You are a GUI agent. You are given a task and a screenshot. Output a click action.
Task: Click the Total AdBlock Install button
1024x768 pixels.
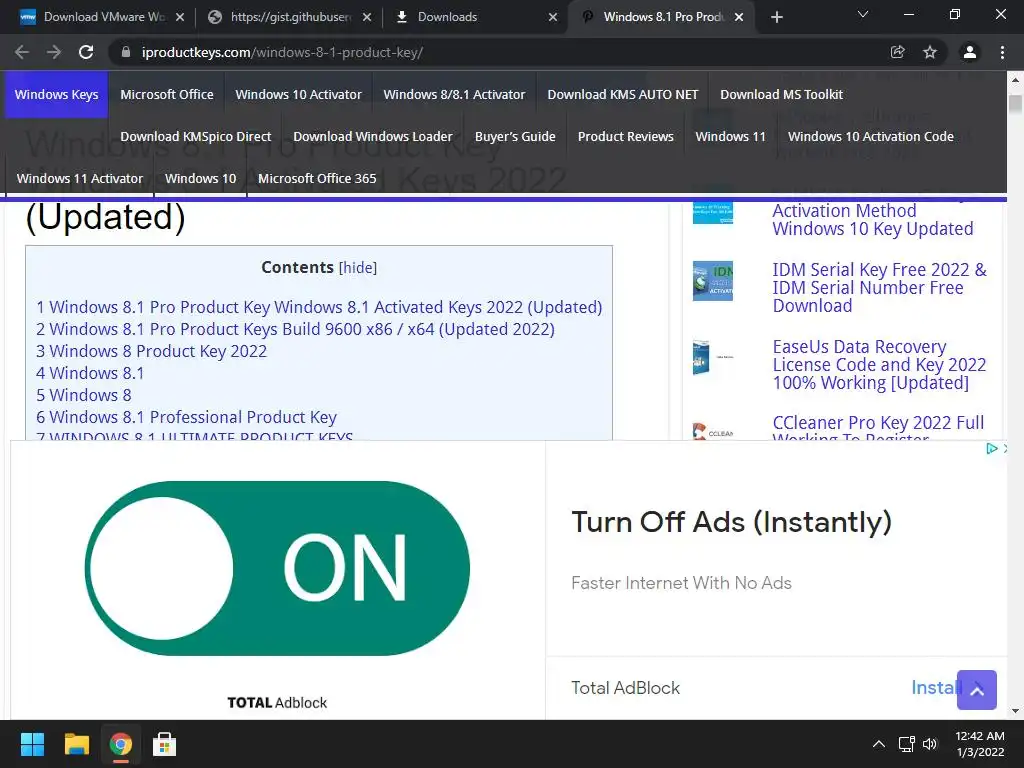pos(936,688)
